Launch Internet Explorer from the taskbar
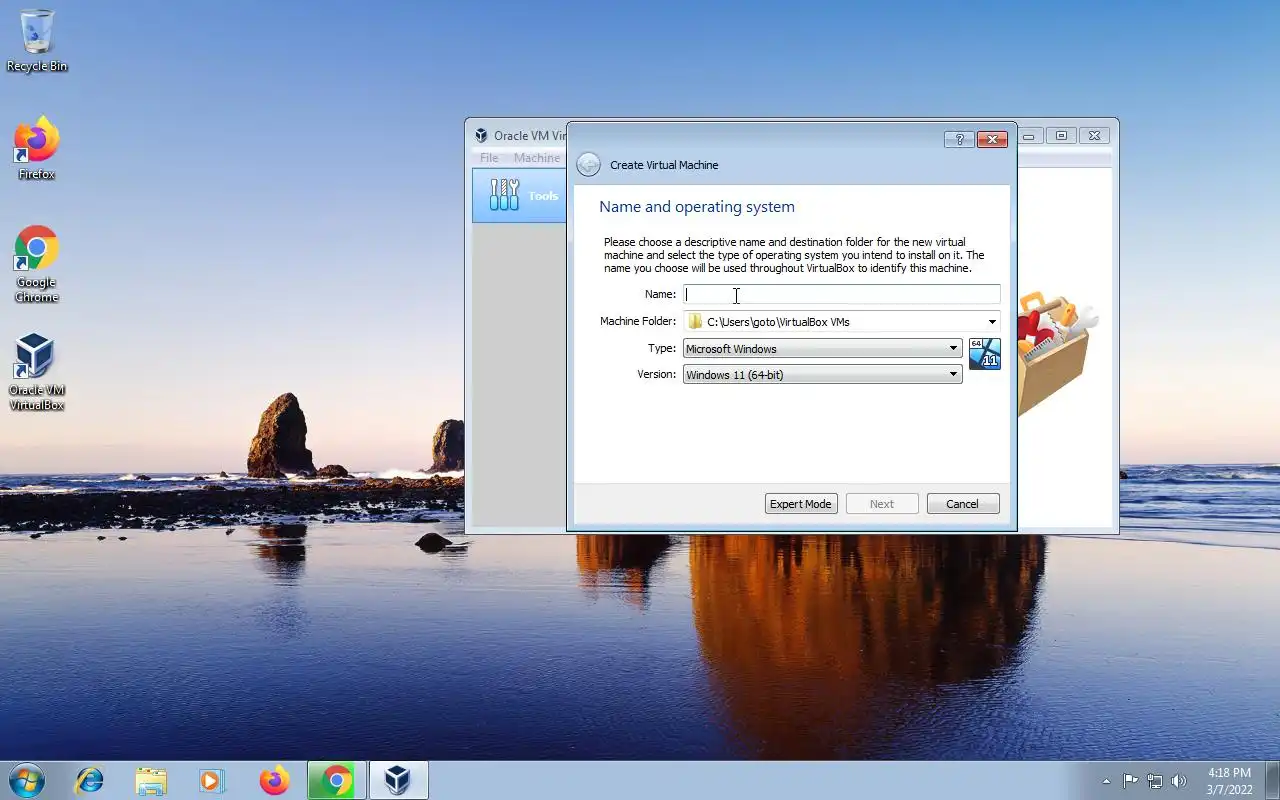Viewport: 1280px width, 800px height. click(x=90, y=780)
